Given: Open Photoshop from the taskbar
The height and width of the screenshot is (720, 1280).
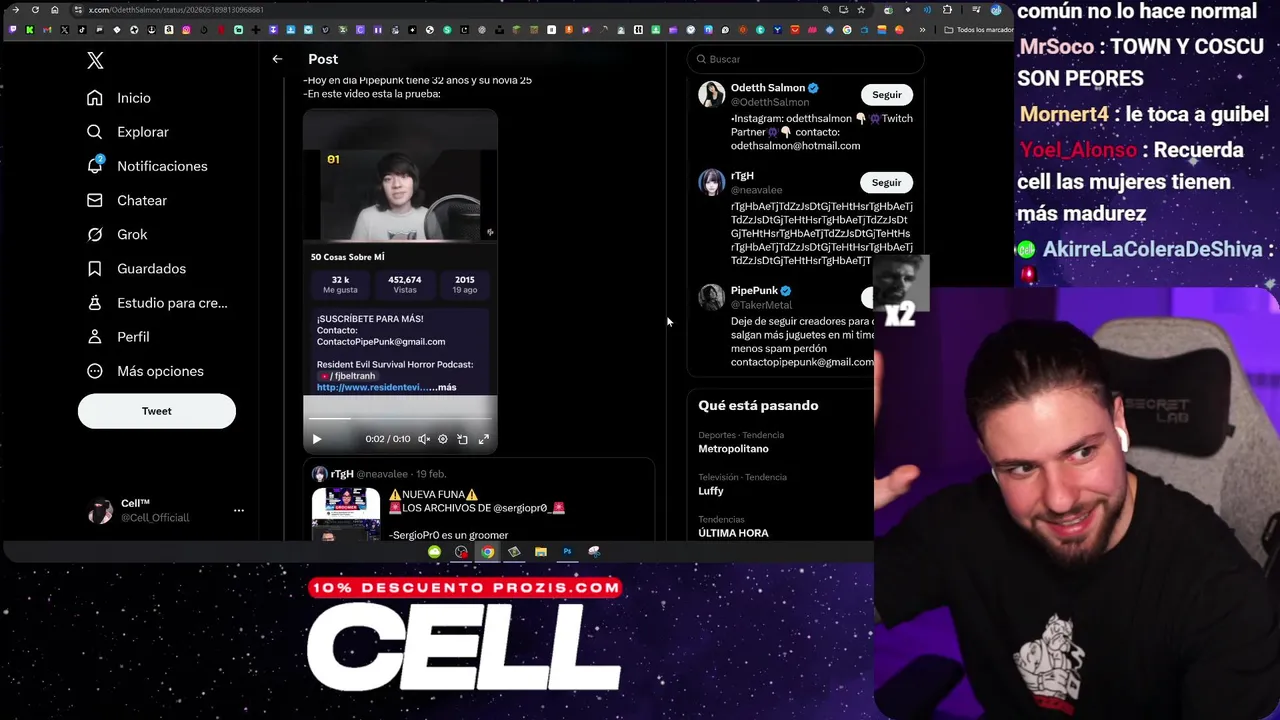Looking at the screenshot, I should click(567, 552).
